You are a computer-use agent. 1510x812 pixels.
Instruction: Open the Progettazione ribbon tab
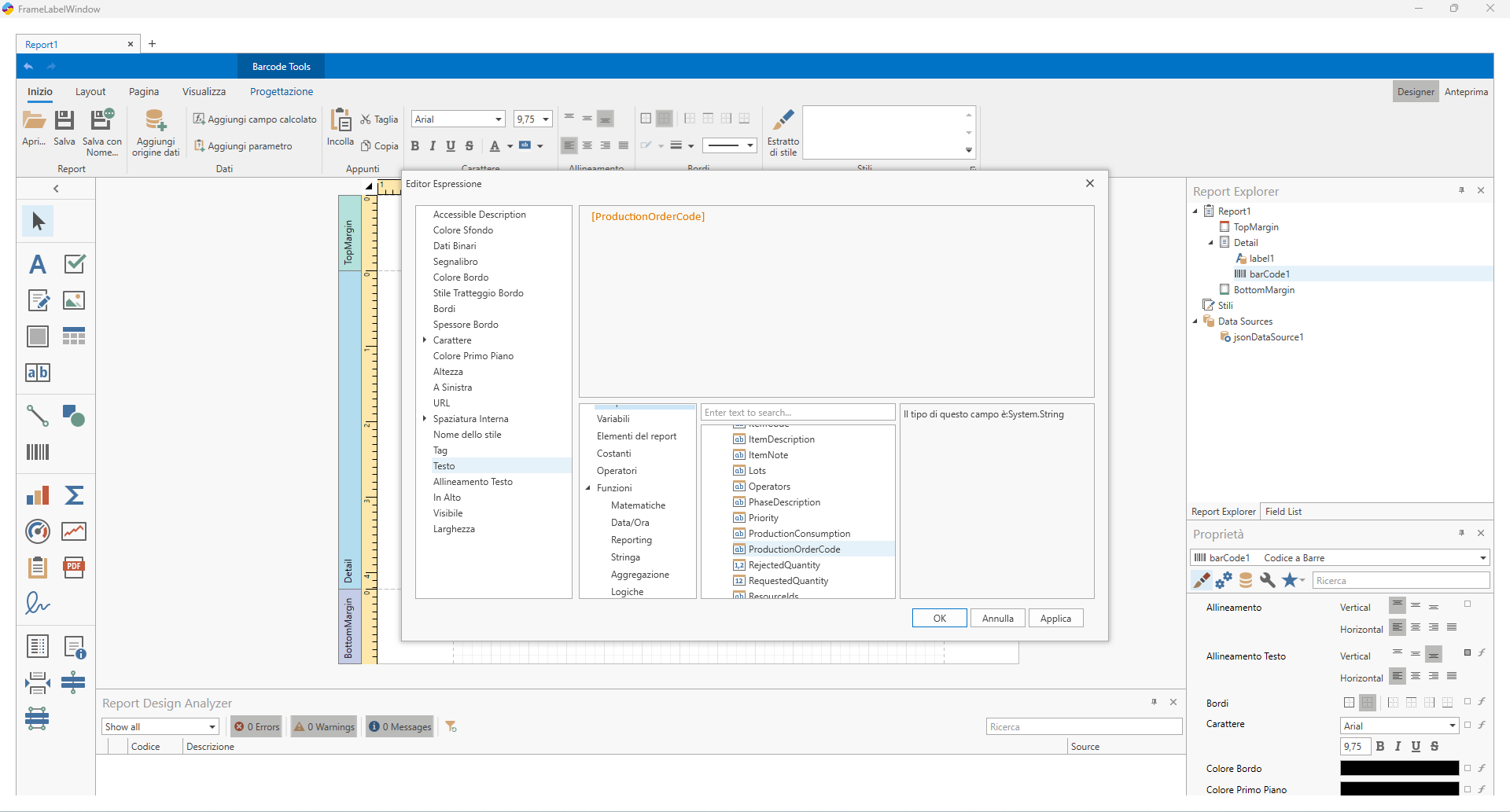282,92
